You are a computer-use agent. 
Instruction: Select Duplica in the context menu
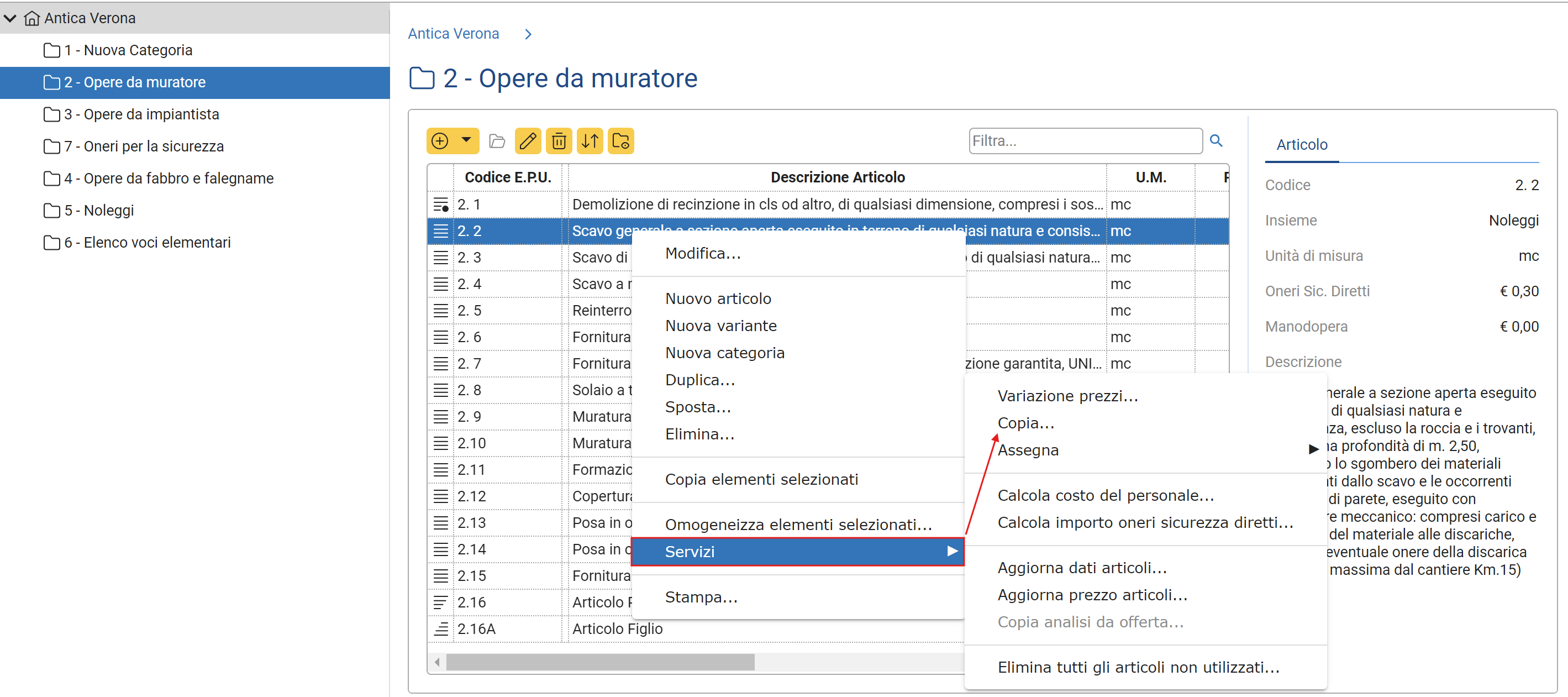[x=699, y=380]
